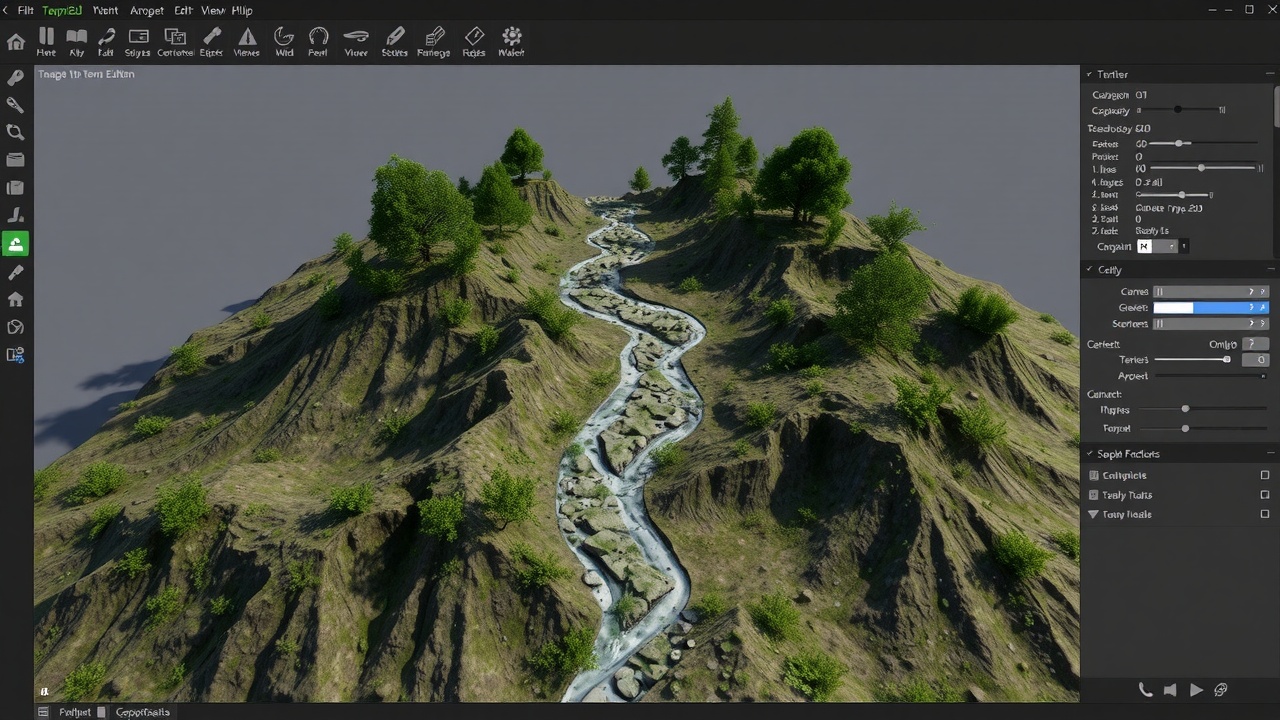The image size is (1280, 720).
Task: Click the 'Vienes' triangle warning toolbar icon
Action: 246,42
